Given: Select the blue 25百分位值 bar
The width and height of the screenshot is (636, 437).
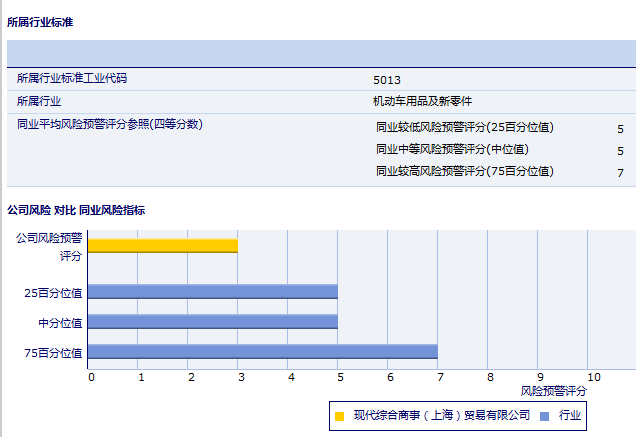Looking at the screenshot, I should tap(213, 292).
